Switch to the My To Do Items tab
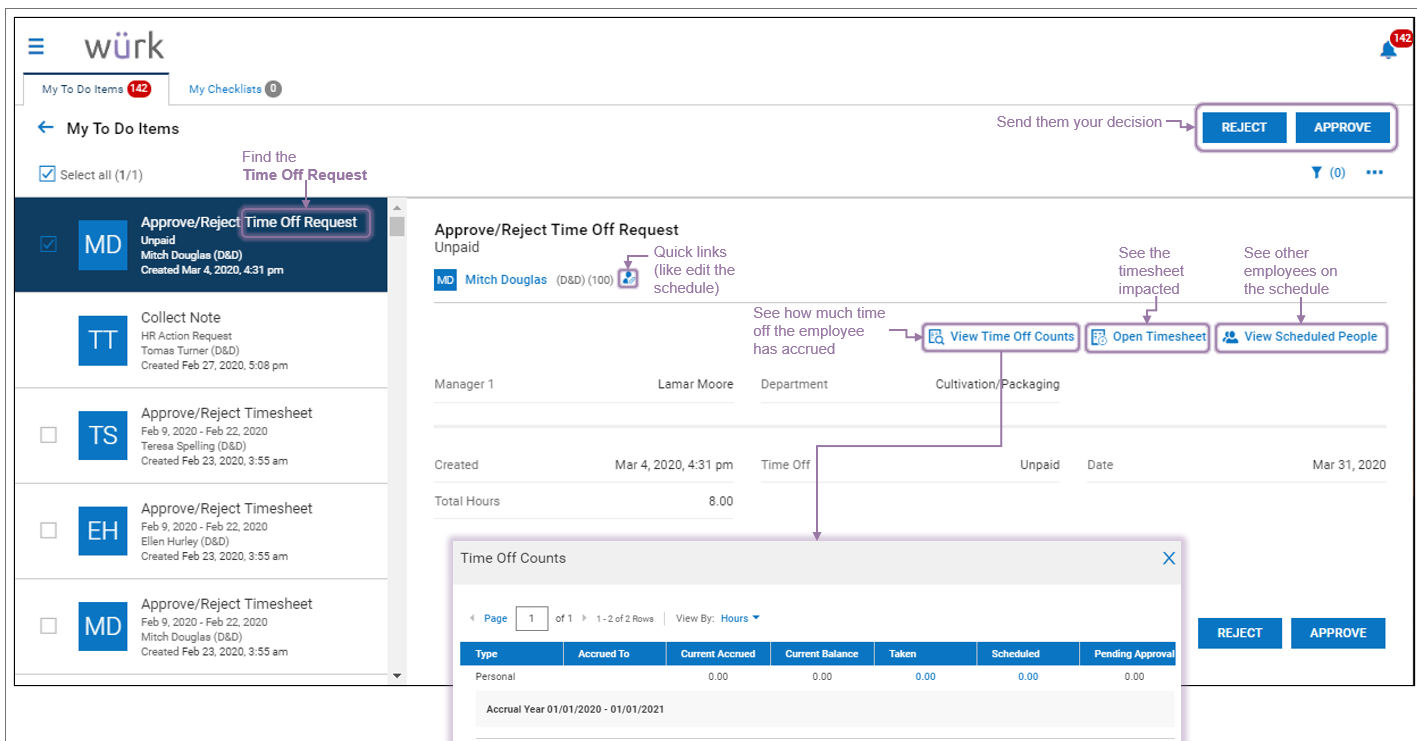Viewport: 1417px width, 741px height. [x=96, y=89]
